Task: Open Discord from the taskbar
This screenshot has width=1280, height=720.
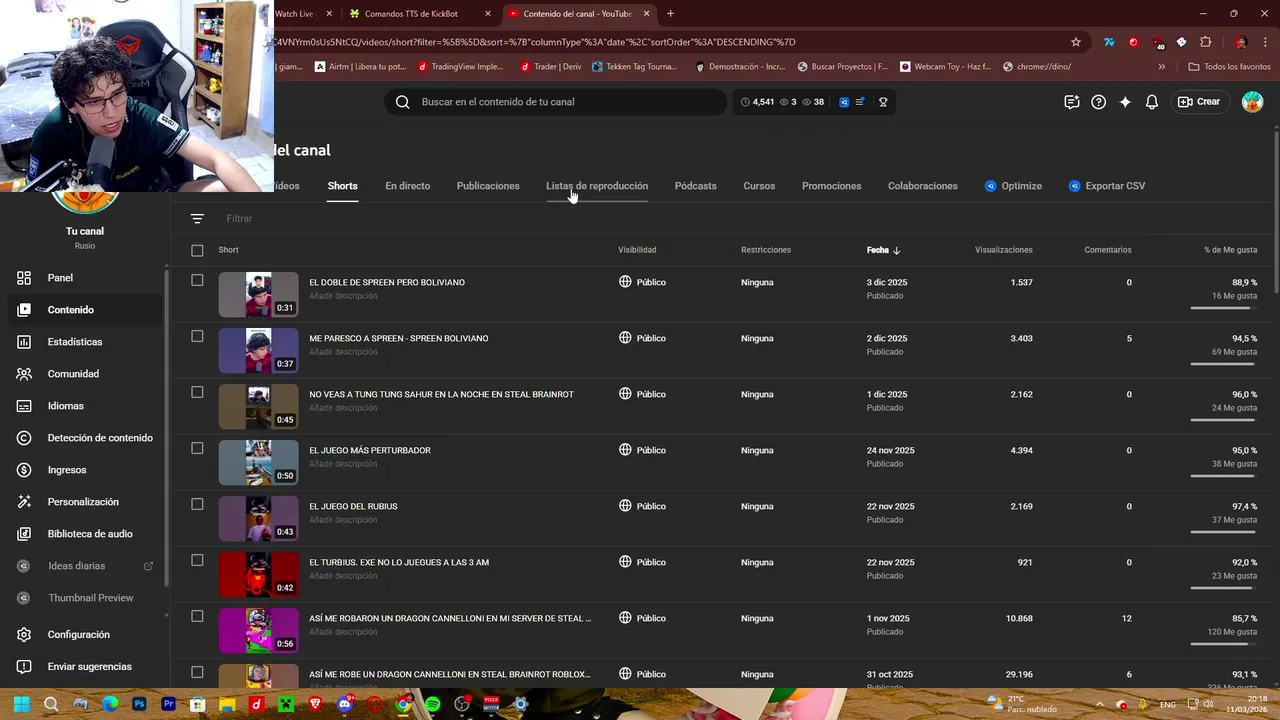Action: coord(345,704)
